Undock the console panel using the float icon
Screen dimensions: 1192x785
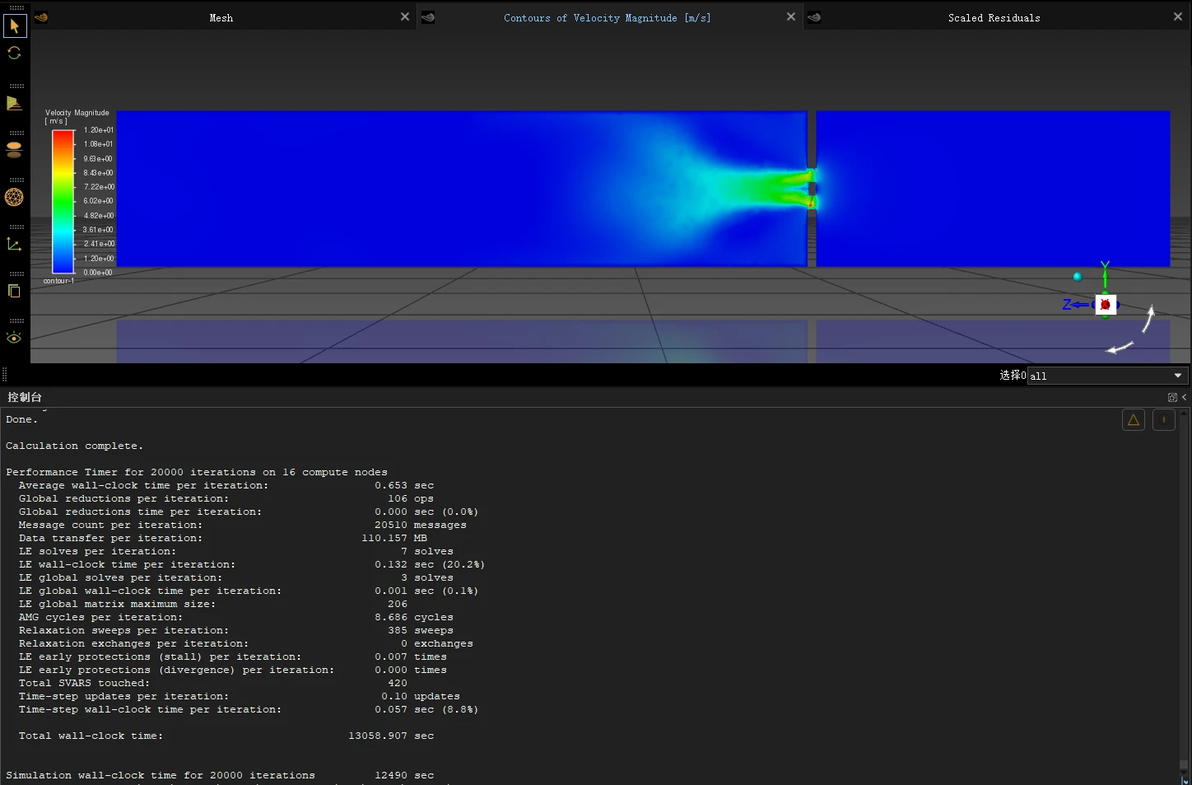coord(1172,397)
